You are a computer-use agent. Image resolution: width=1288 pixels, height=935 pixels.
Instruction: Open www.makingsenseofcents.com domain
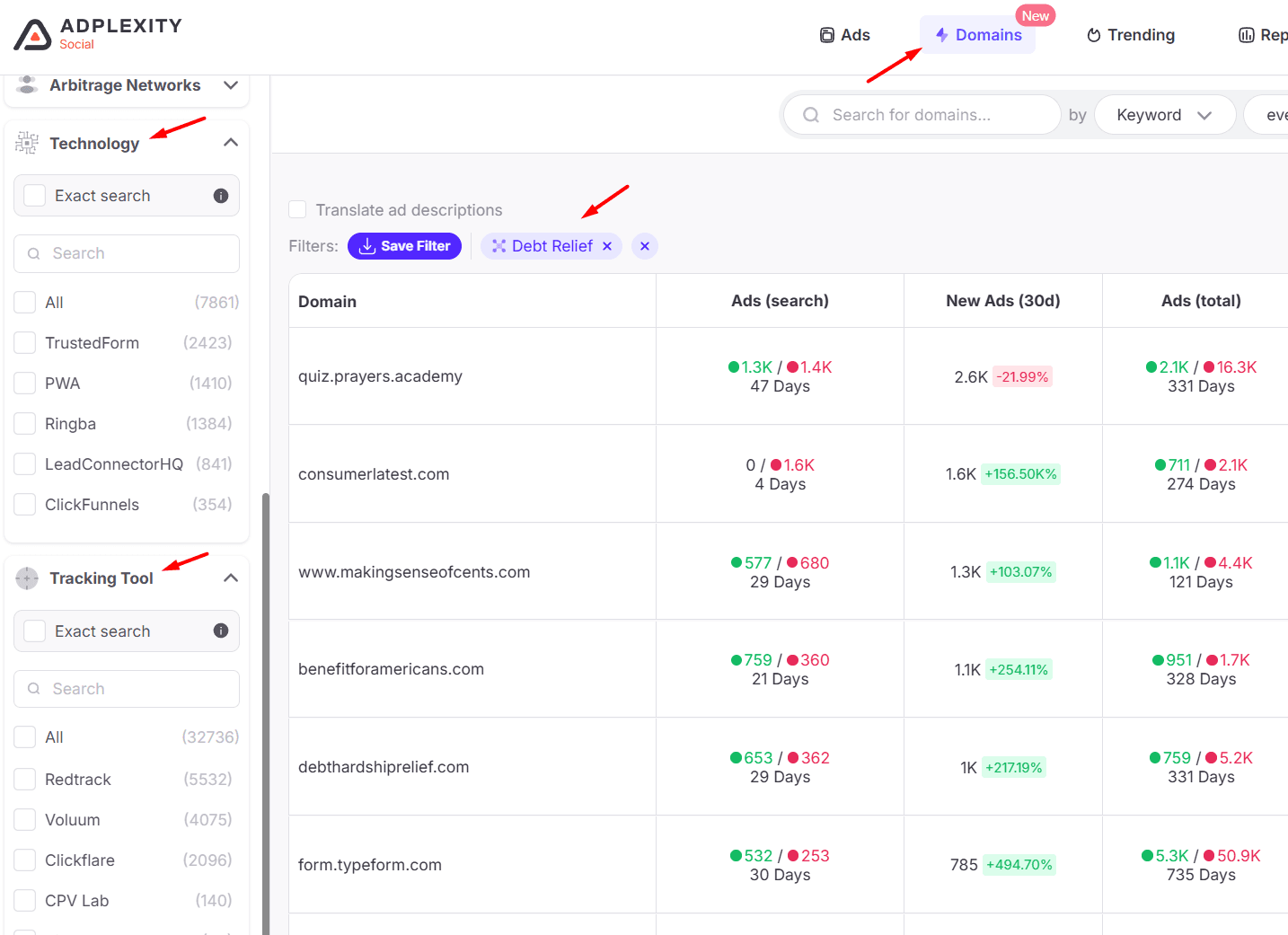414,572
